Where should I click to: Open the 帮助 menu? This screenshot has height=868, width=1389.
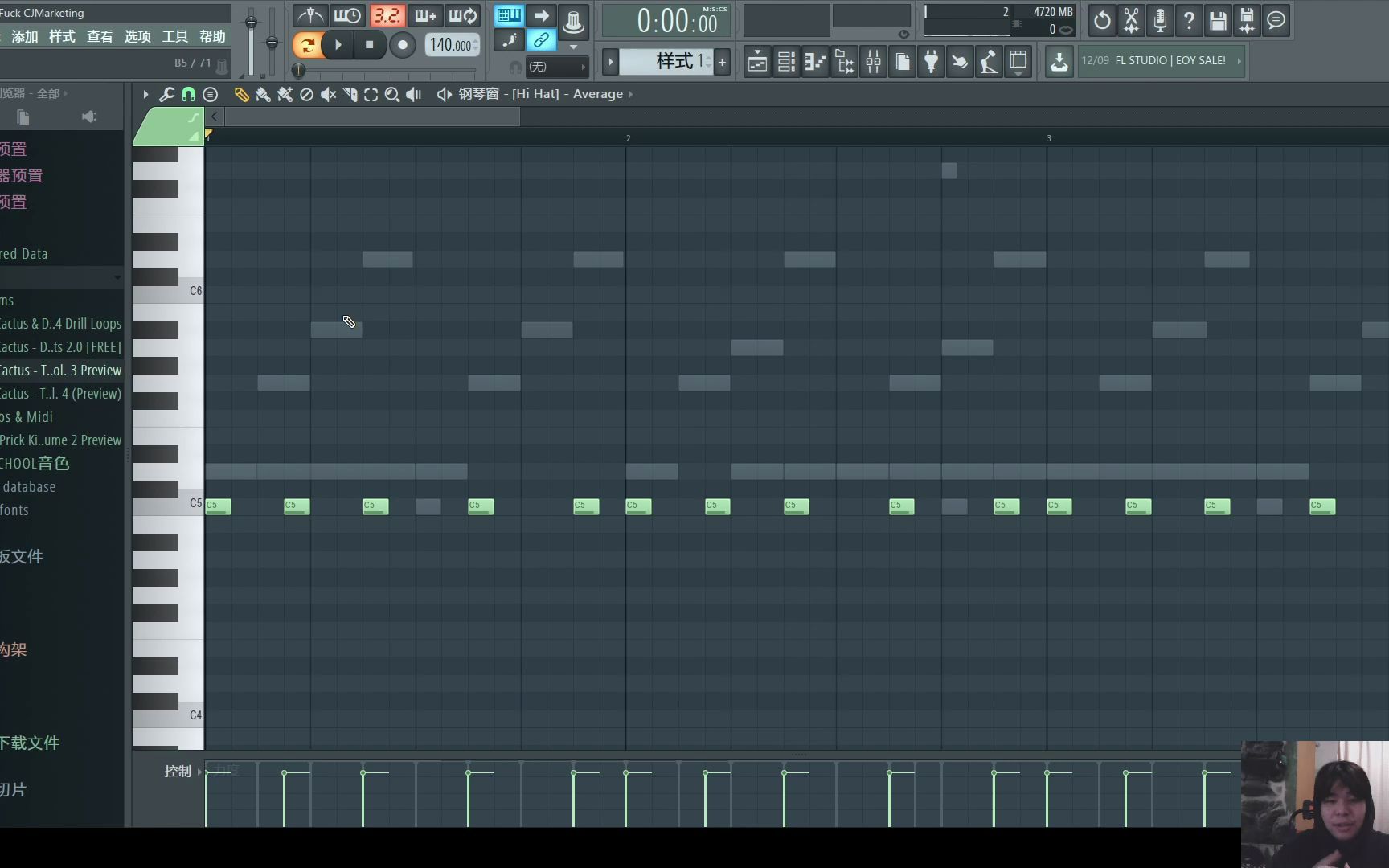click(212, 36)
